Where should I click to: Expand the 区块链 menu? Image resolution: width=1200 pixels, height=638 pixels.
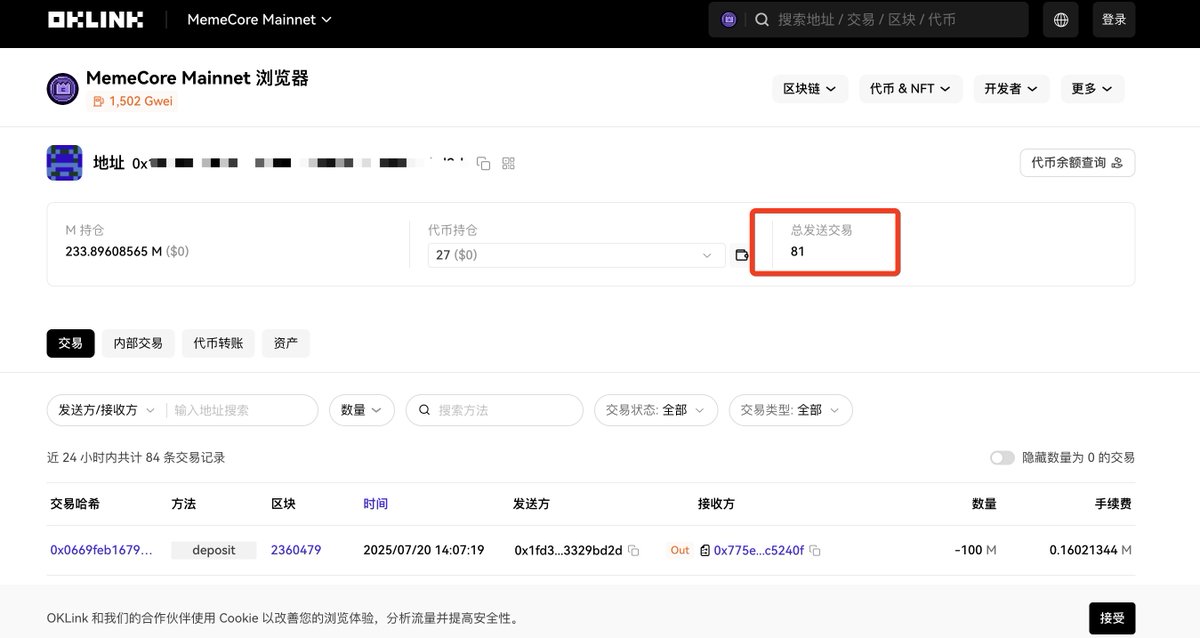pyautogui.click(x=810, y=89)
